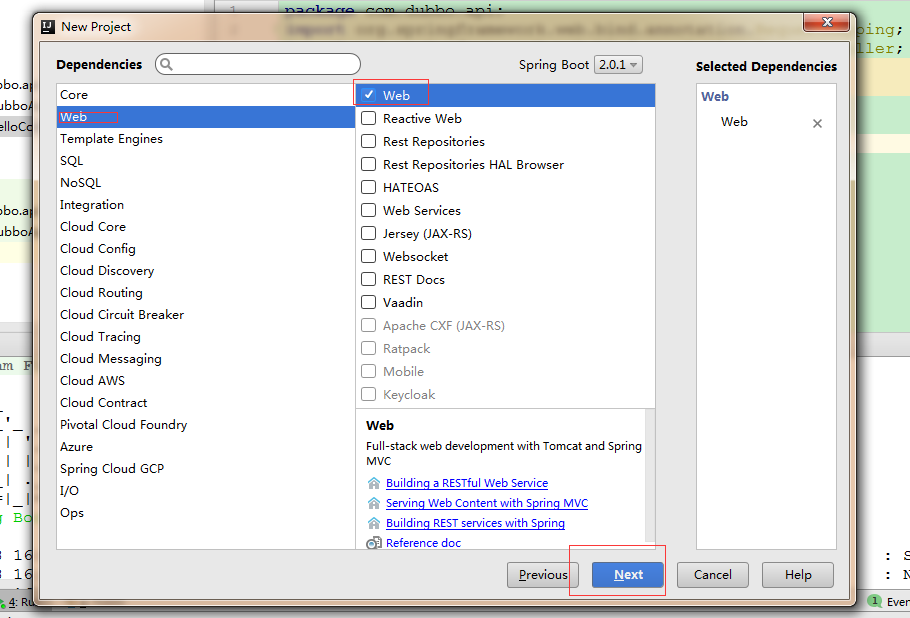The width and height of the screenshot is (910, 618).
Task: Click the Reference doc icon
Action: (374, 543)
